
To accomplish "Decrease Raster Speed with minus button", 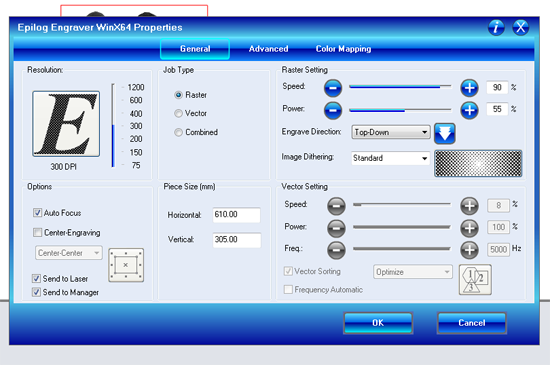I will pyautogui.click(x=333, y=88).
